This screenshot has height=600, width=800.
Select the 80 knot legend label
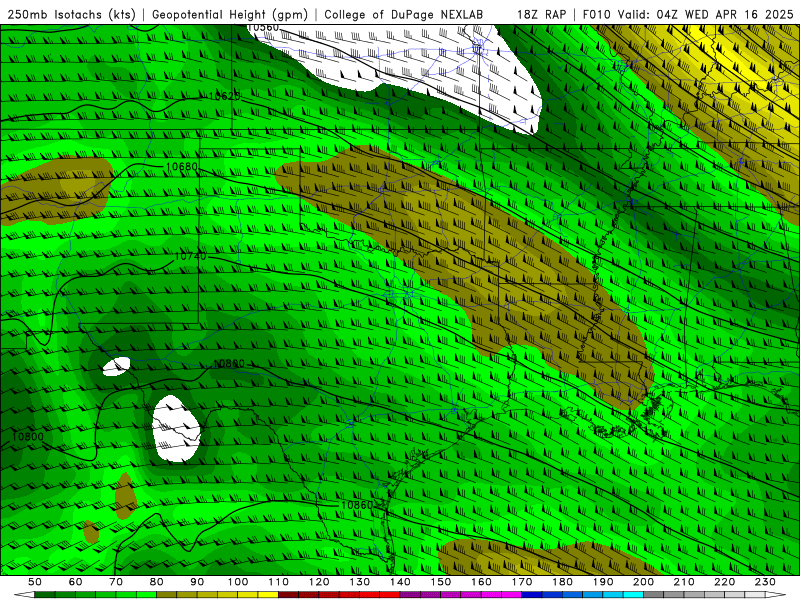tap(156, 582)
